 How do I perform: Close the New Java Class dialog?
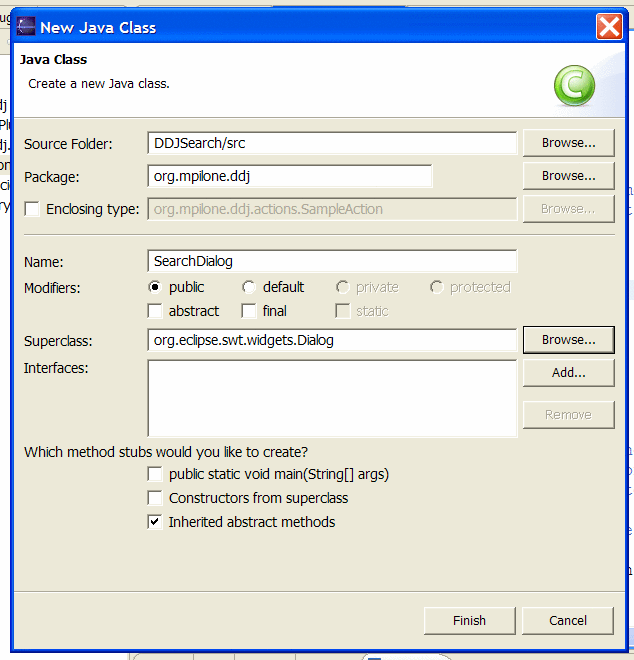click(x=609, y=27)
